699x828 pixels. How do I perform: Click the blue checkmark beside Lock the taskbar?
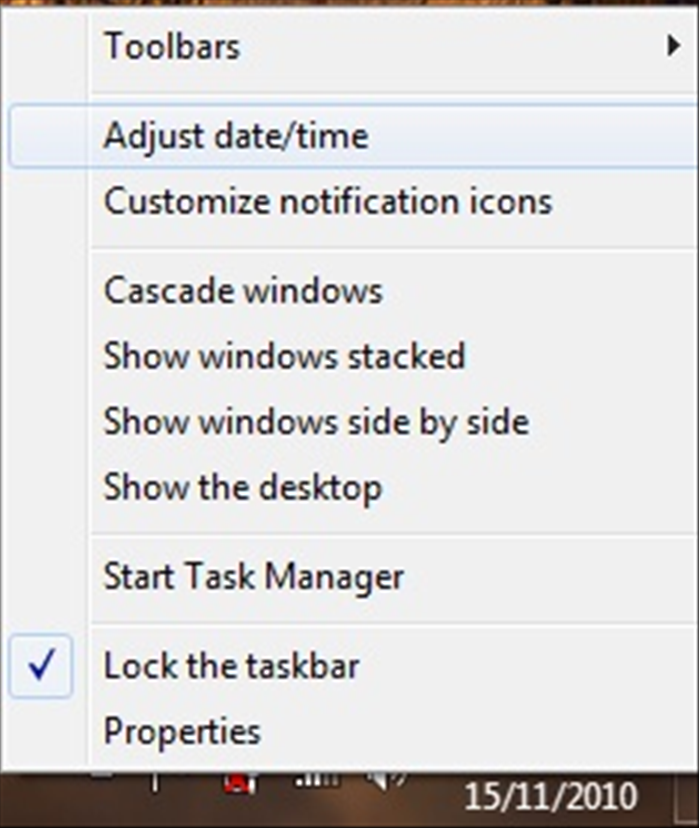[x=41, y=666]
